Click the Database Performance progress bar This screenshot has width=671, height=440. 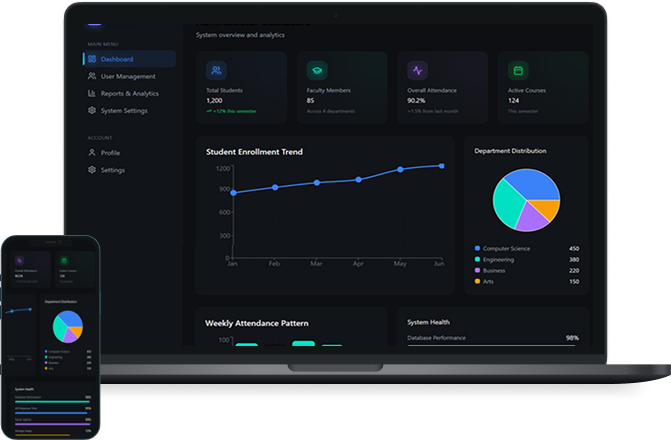click(492, 346)
